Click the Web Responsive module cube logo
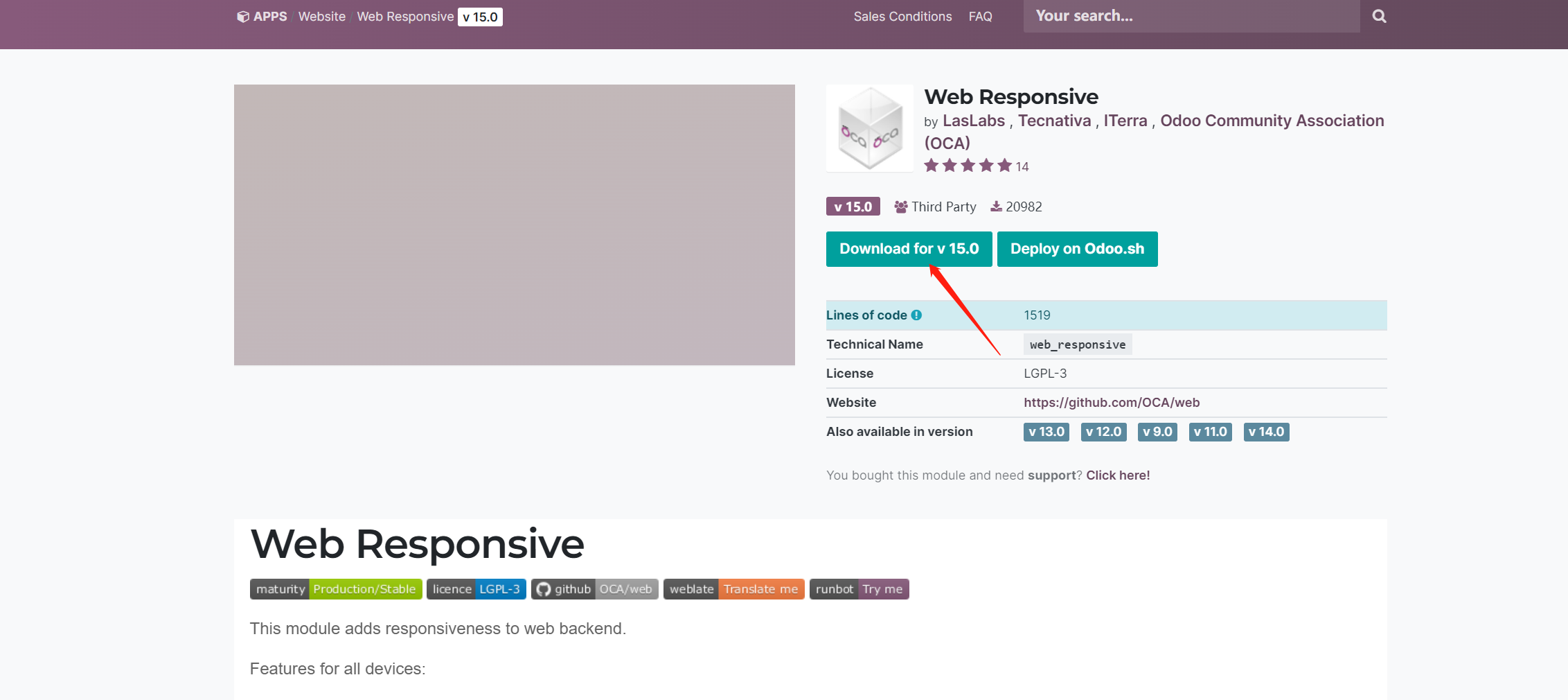Viewport: 1568px width, 700px height. point(870,128)
